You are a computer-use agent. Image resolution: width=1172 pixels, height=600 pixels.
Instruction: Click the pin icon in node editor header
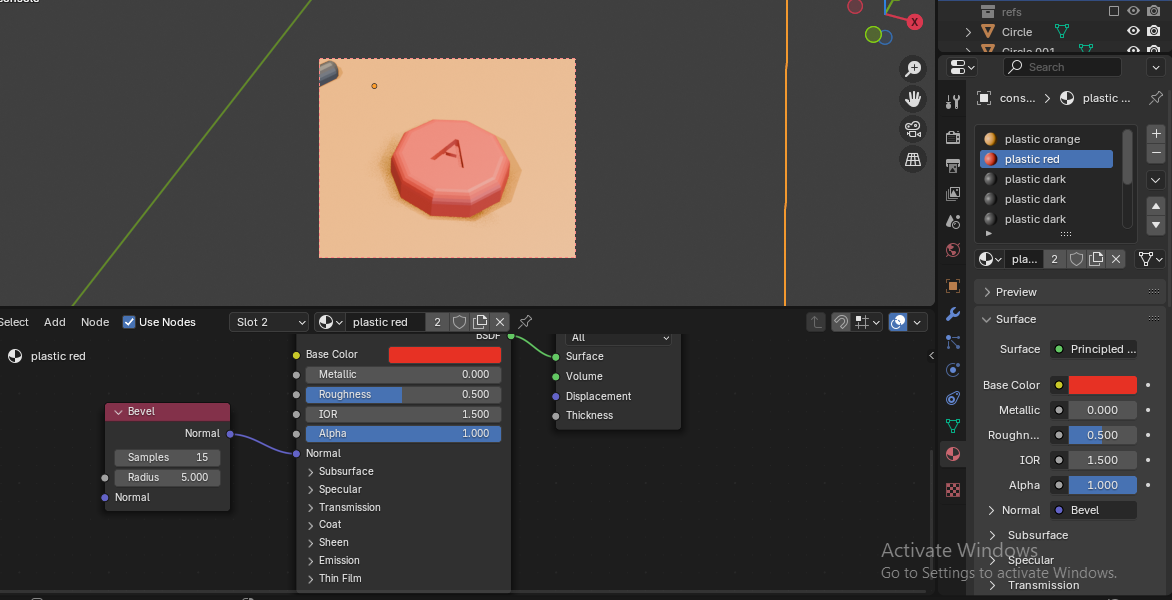click(525, 322)
